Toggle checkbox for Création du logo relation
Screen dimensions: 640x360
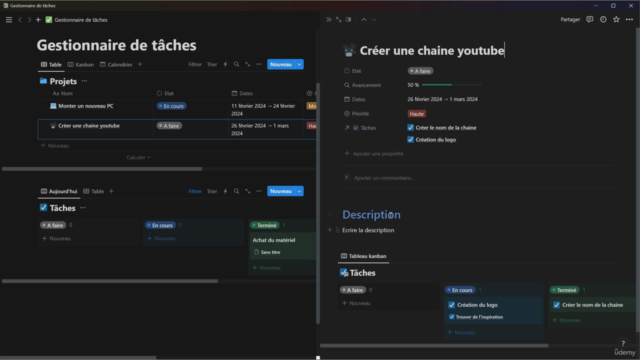(411, 140)
